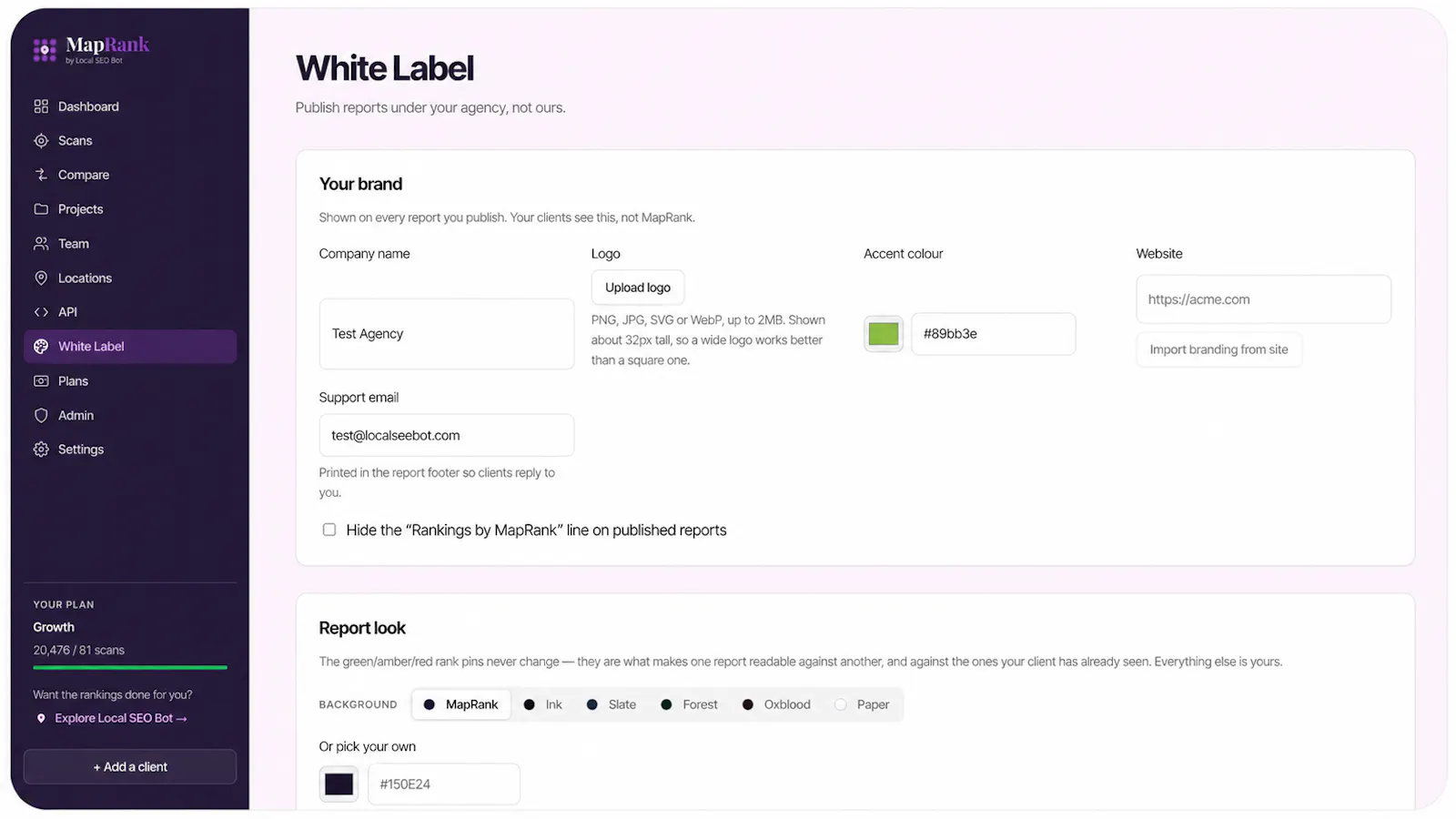Open the Projects folder icon
The image size is (1456, 819).
point(41,209)
